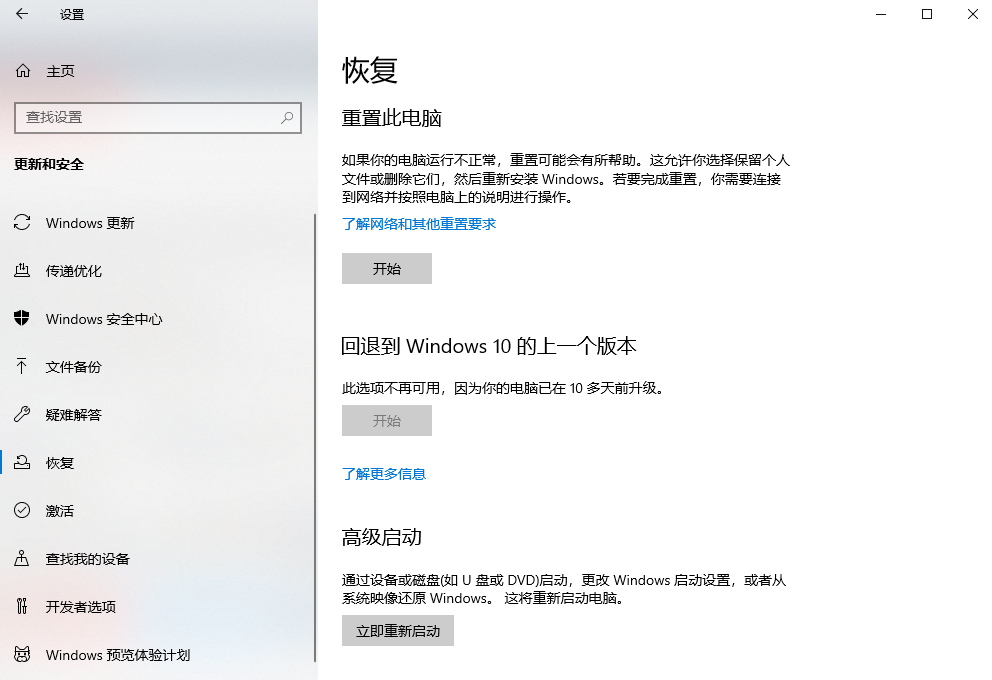This screenshot has width=992, height=680.
Task: Click inside the 查找设置 search field
Action: pos(150,118)
